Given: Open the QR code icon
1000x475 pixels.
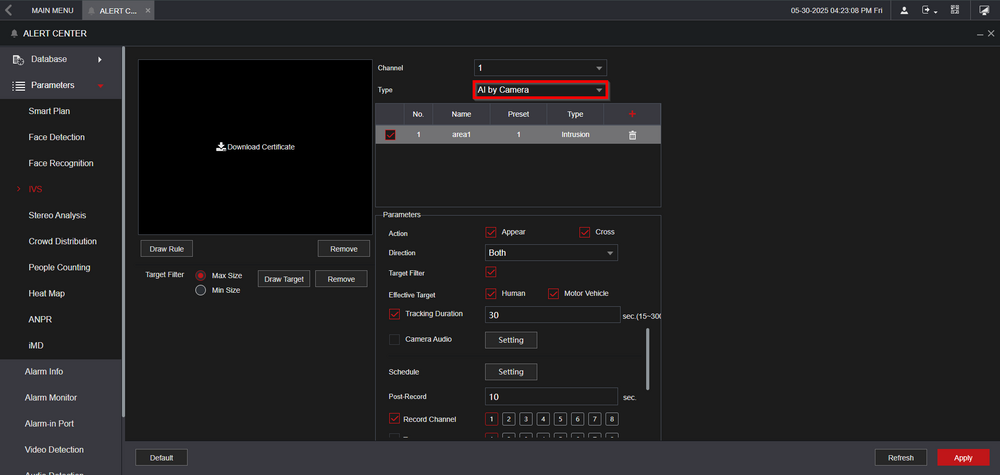Looking at the screenshot, I should click(954, 10).
